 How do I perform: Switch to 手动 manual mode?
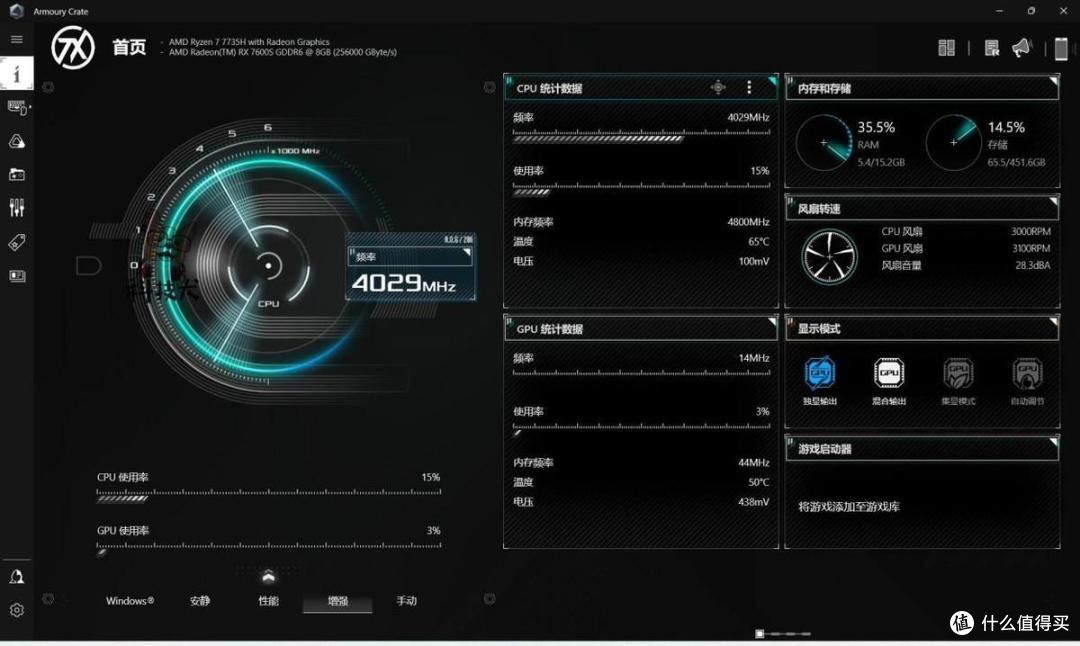click(406, 601)
